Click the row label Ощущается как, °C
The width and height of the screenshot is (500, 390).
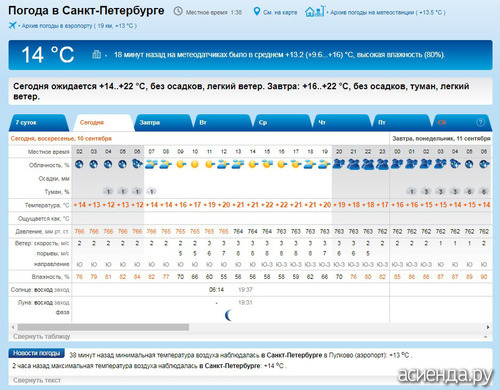(x=44, y=219)
